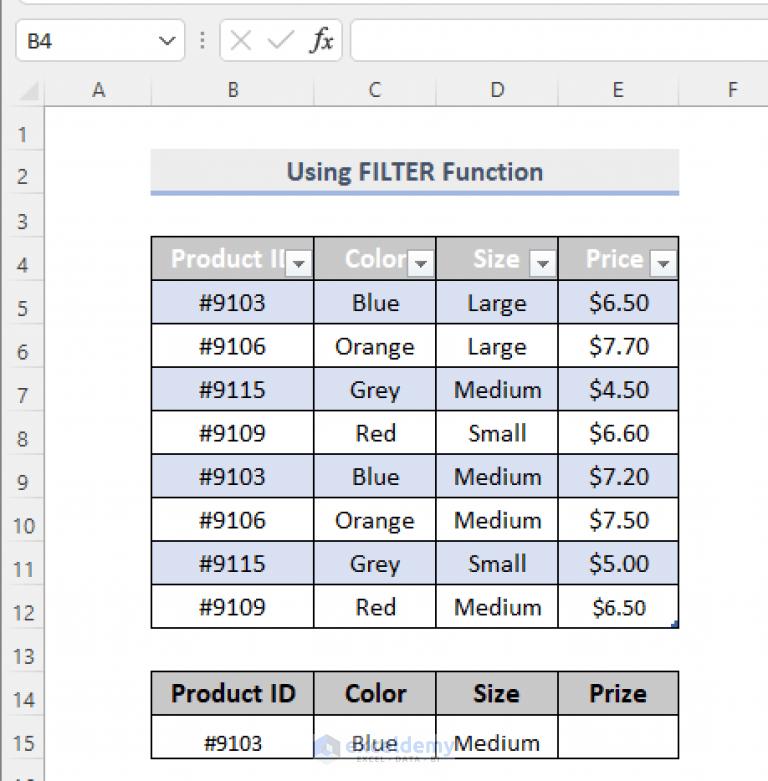The width and height of the screenshot is (768, 781).
Task: Click the Blue cell in row 9
Action: coord(375,477)
